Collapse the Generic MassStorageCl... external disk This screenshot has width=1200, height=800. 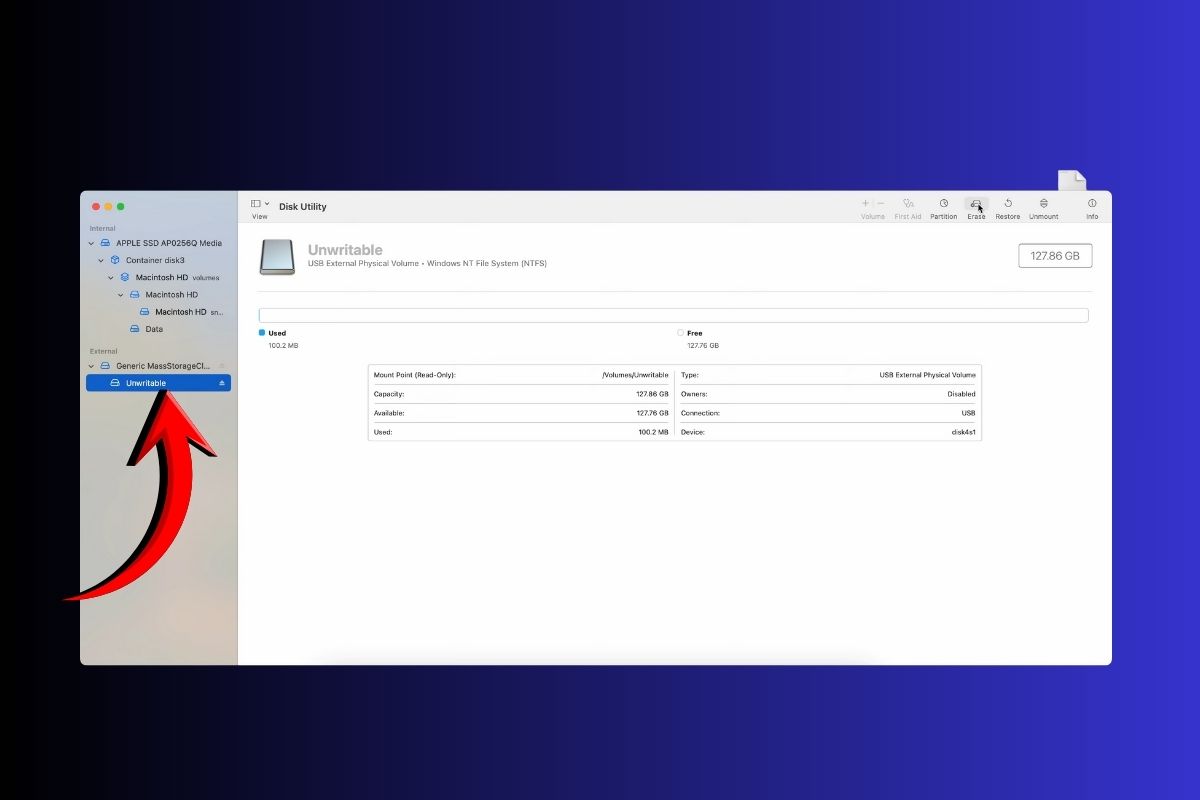(92, 366)
